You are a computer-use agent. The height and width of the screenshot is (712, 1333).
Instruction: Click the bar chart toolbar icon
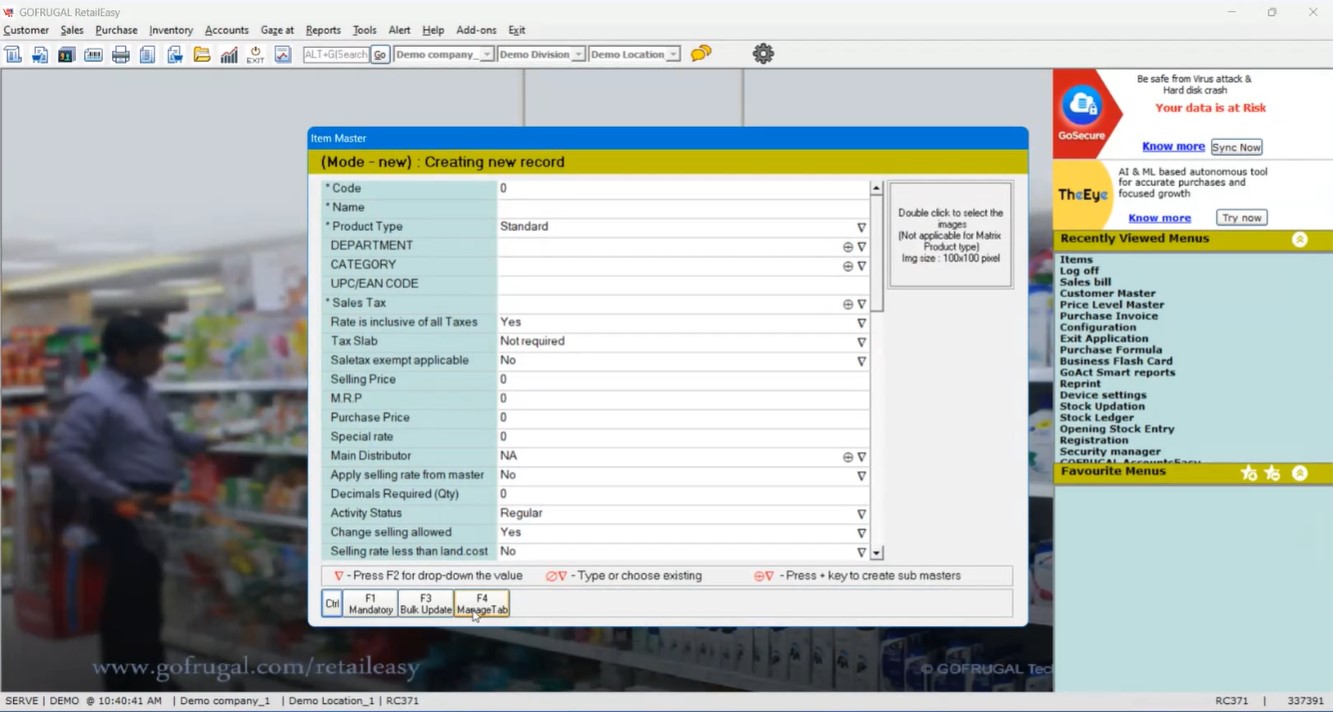[229, 55]
